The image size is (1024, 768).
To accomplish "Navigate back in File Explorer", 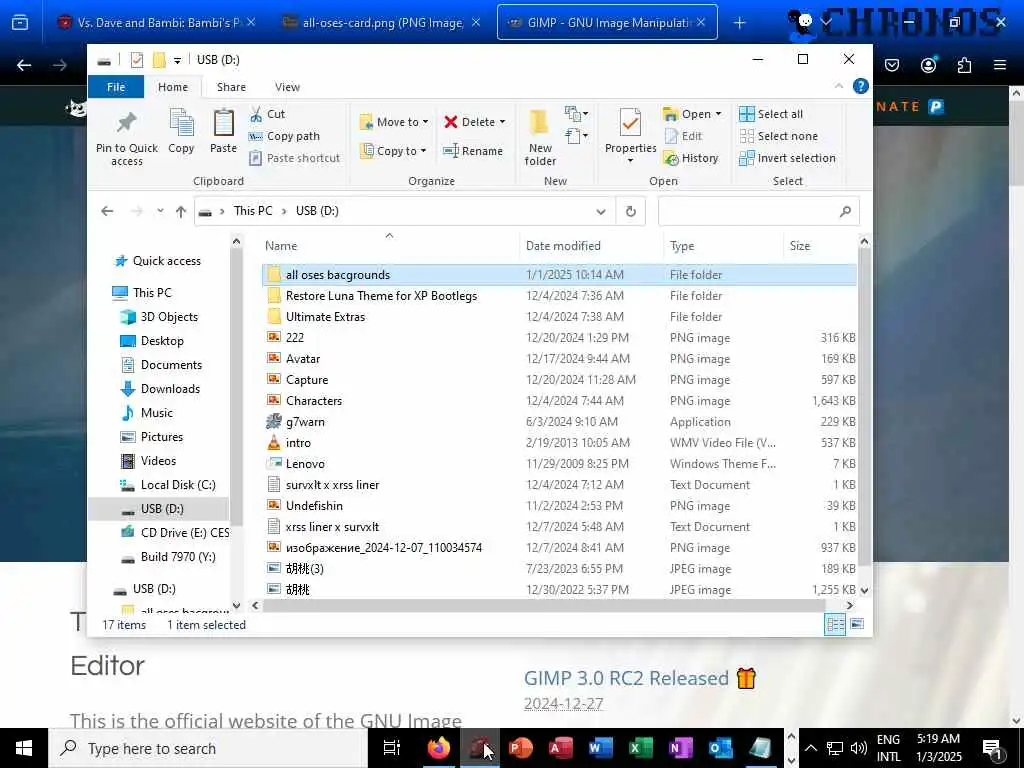I will pyautogui.click(x=107, y=211).
